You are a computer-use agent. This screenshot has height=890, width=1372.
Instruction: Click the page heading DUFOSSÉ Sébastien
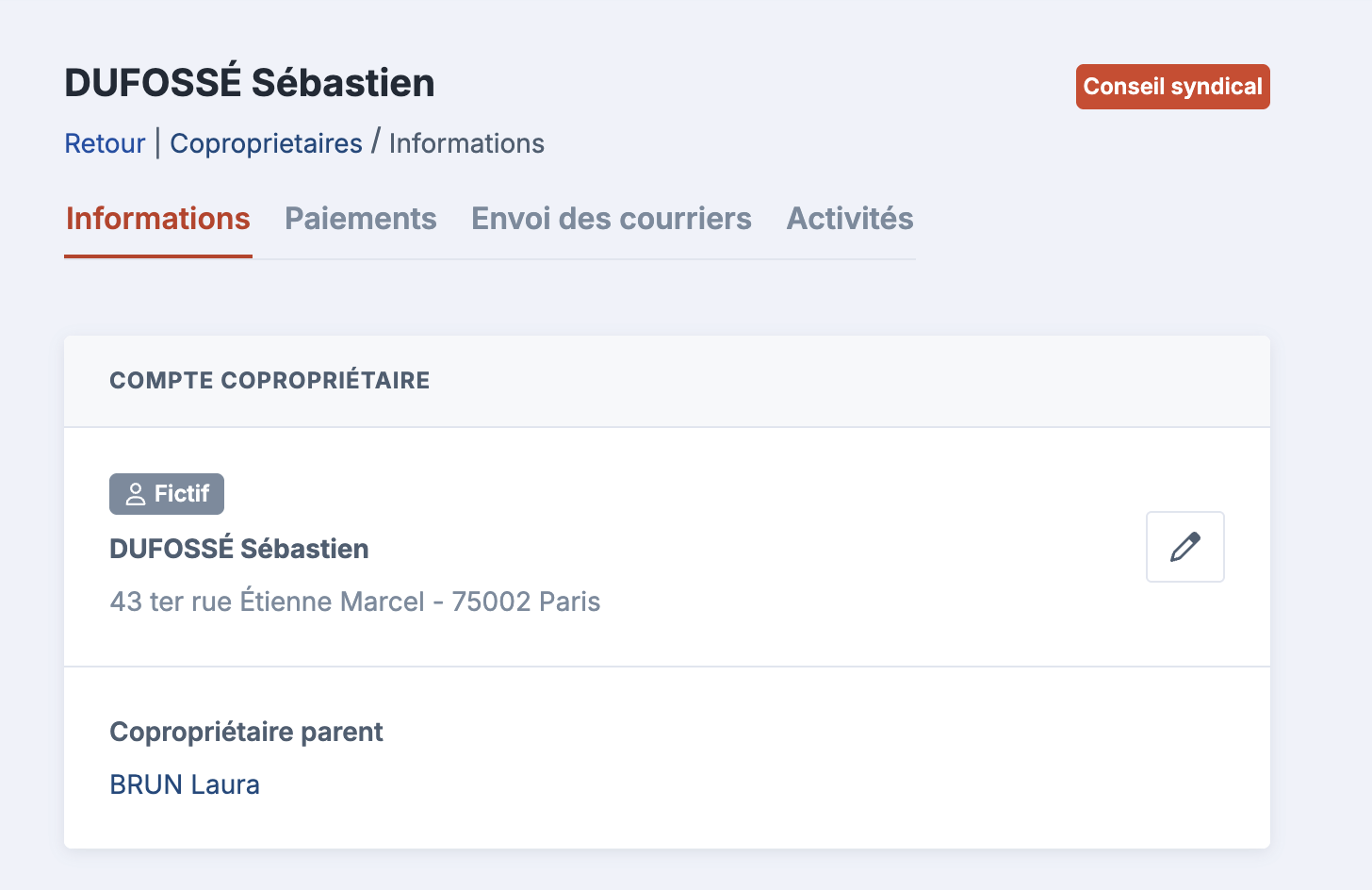(x=250, y=83)
